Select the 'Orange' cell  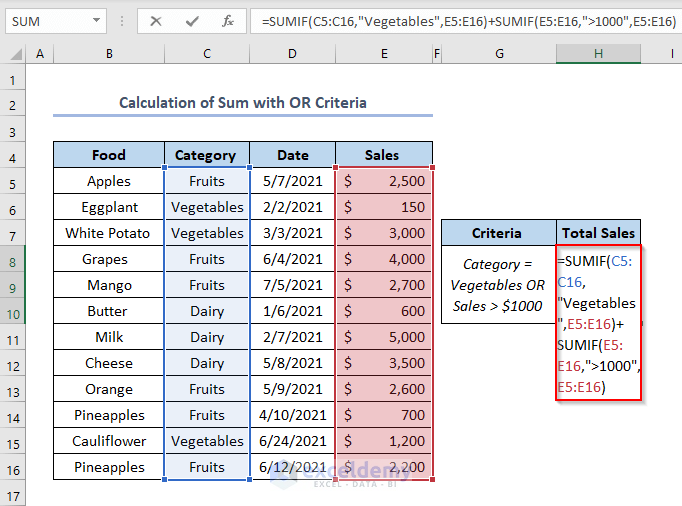pyautogui.click(x=109, y=389)
